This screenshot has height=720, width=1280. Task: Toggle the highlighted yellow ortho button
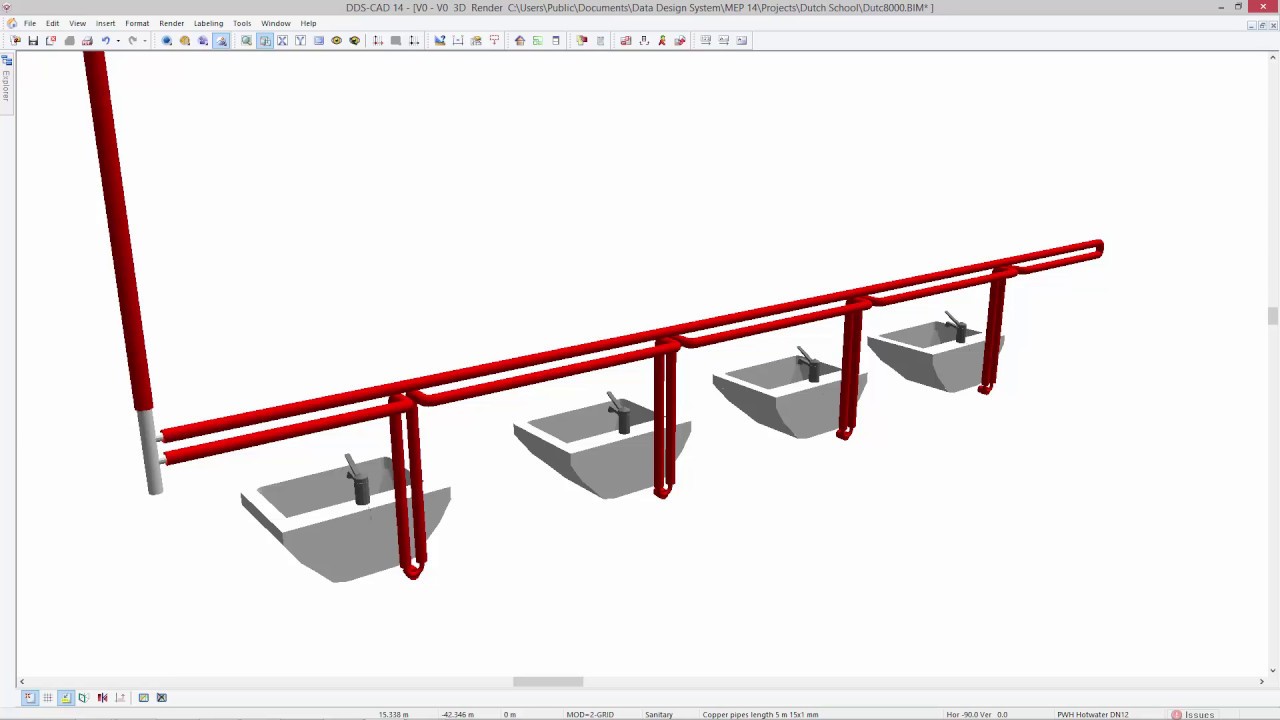65,697
